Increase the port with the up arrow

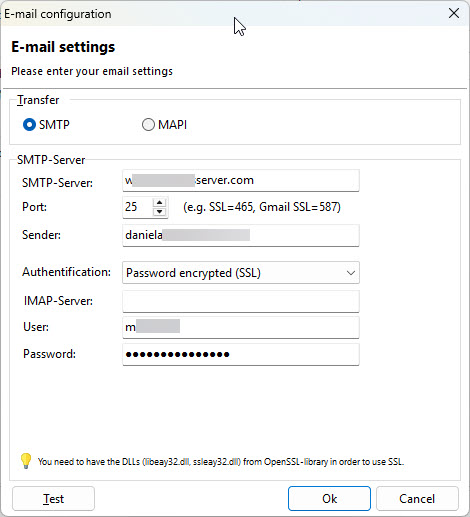160,202
